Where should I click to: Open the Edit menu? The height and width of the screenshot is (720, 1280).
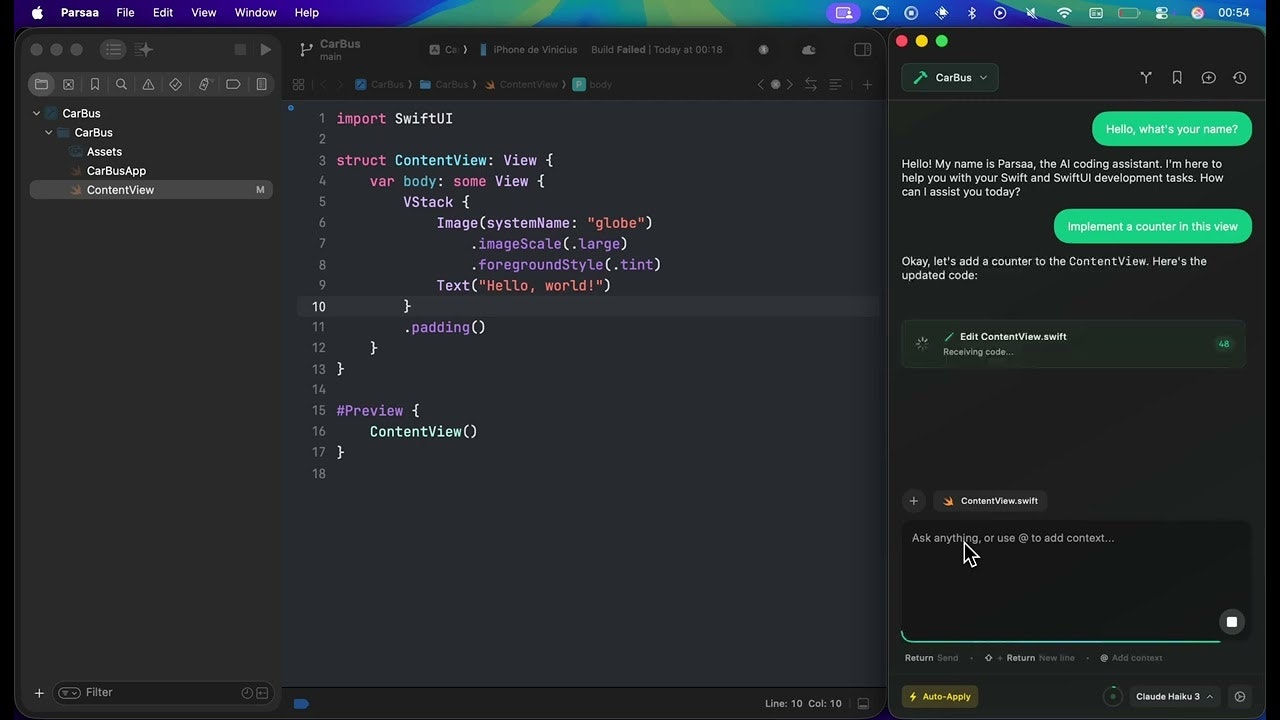pyautogui.click(x=163, y=12)
